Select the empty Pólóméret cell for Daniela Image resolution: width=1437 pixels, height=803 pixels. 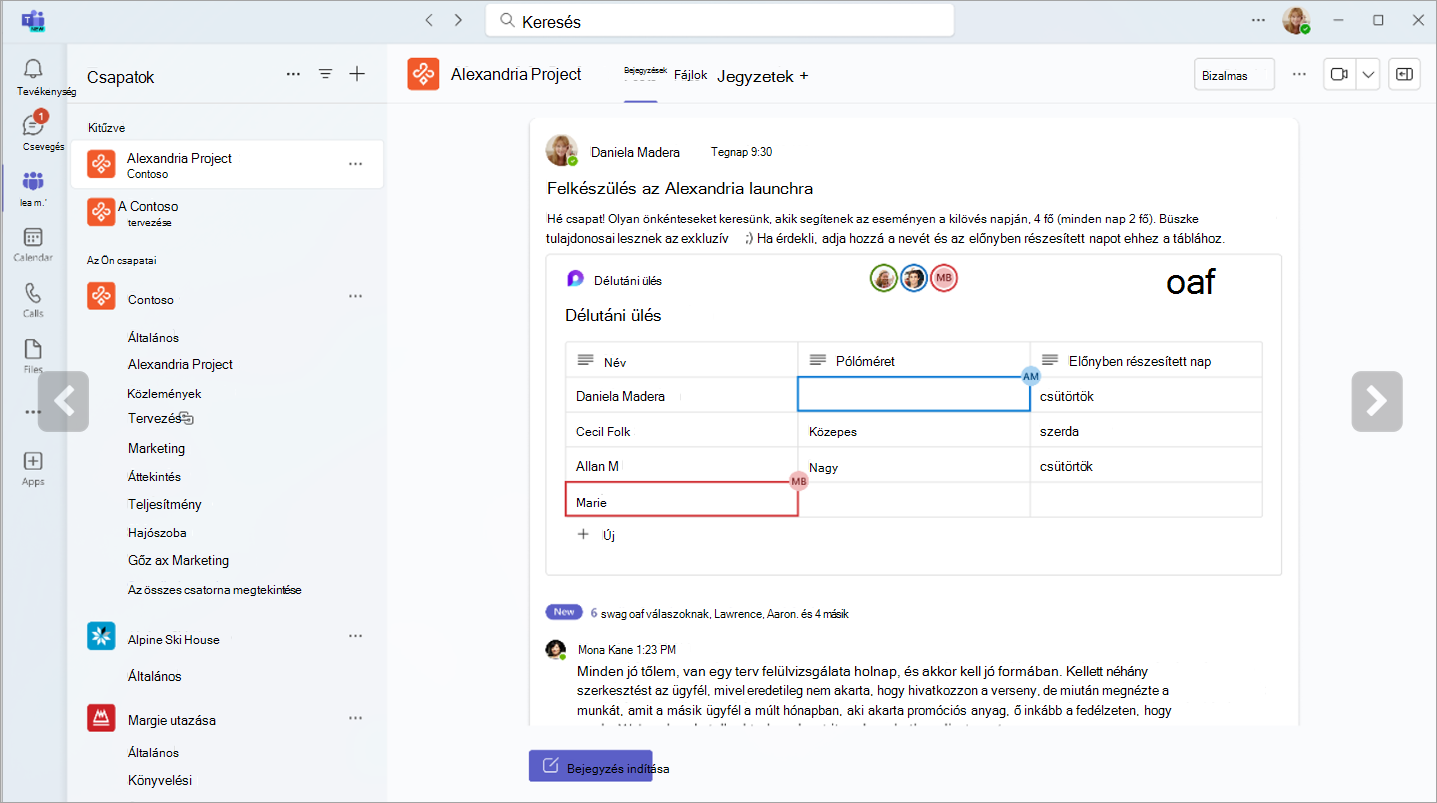coord(914,395)
